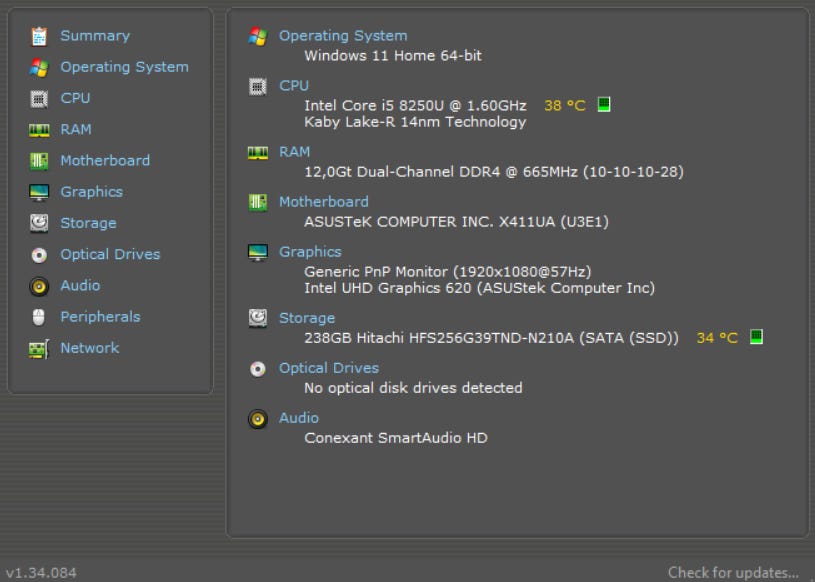Screen dimensions: 815x582
Task: Click the CPU chip icon in summary panel
Action: click(258, 86)
